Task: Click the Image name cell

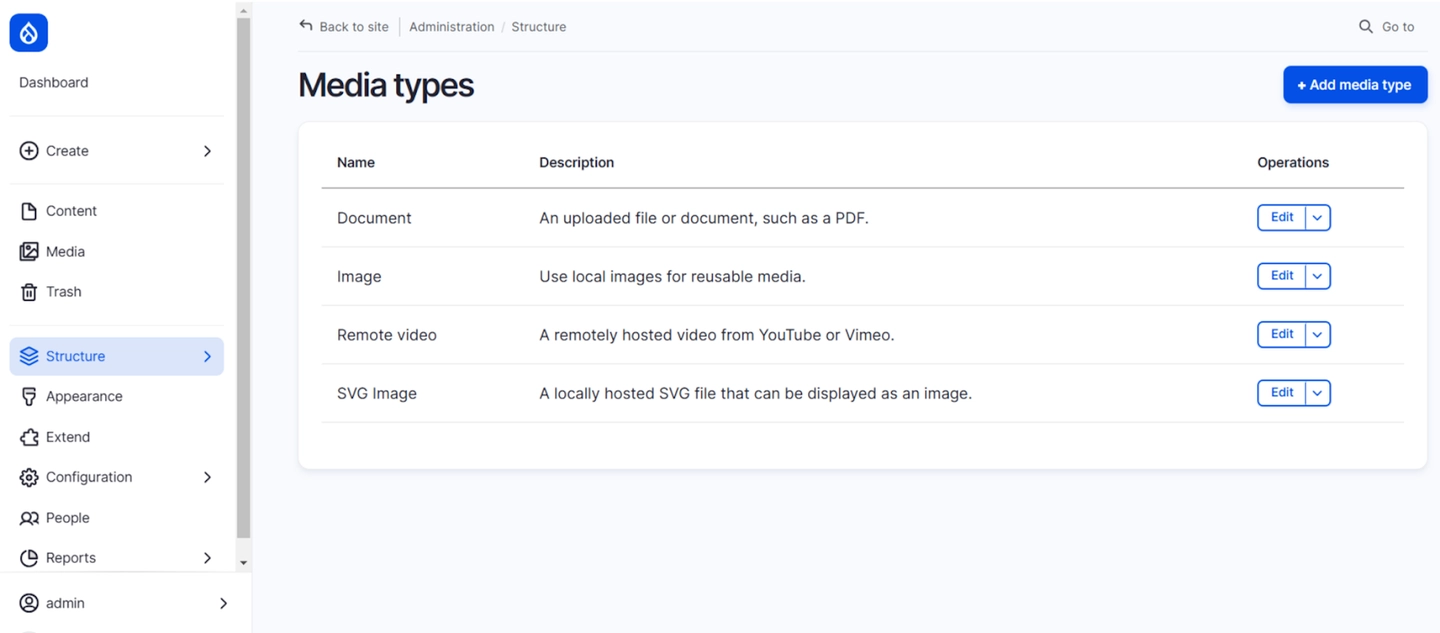Action: click(x=359, y=276)
